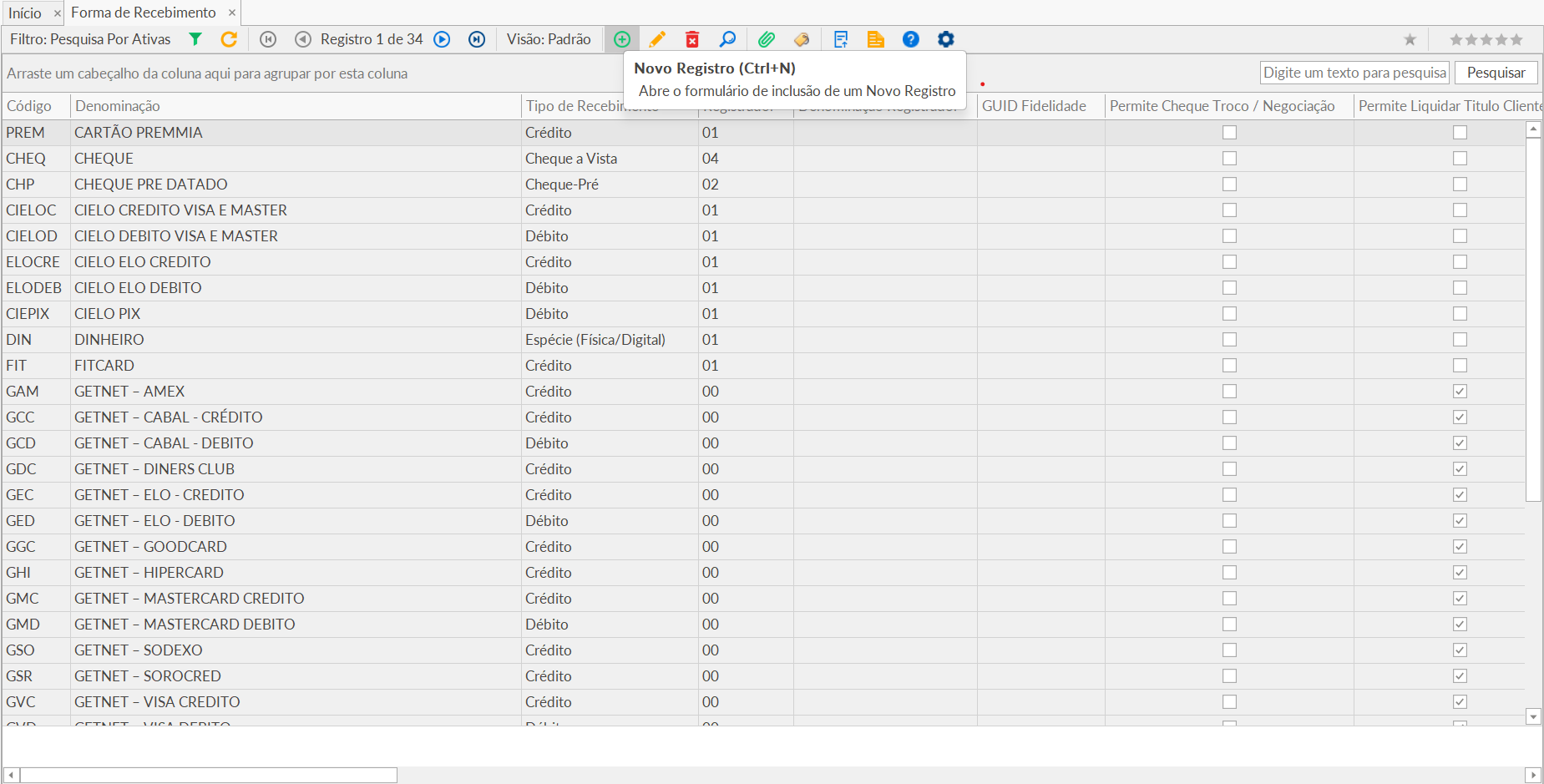The image size is (1544, 784).
Task: Open the Visão: Padrão view selector
Action: (549, 39)
